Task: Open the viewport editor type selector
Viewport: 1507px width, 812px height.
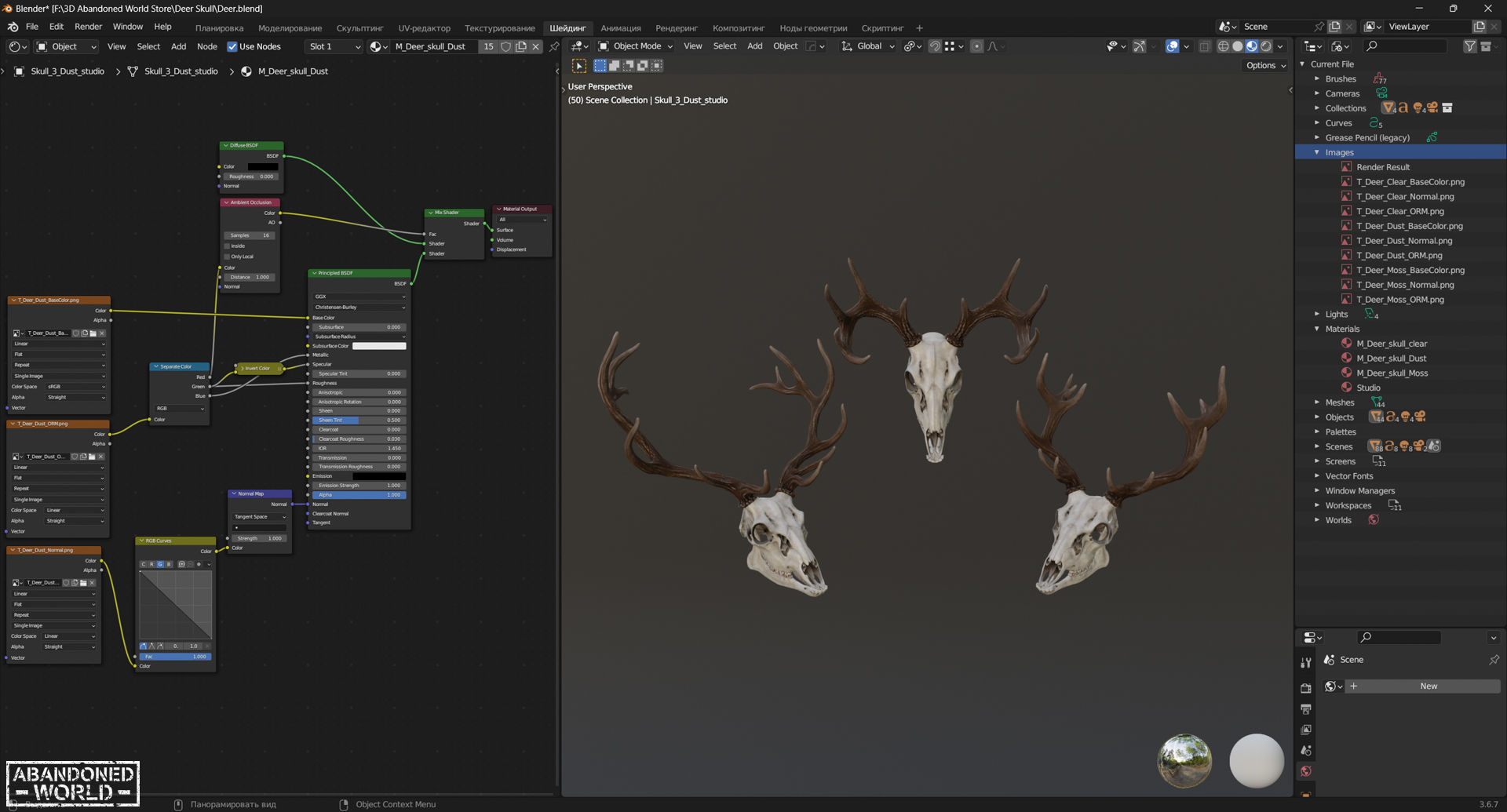Action: [x=580, y=46]
